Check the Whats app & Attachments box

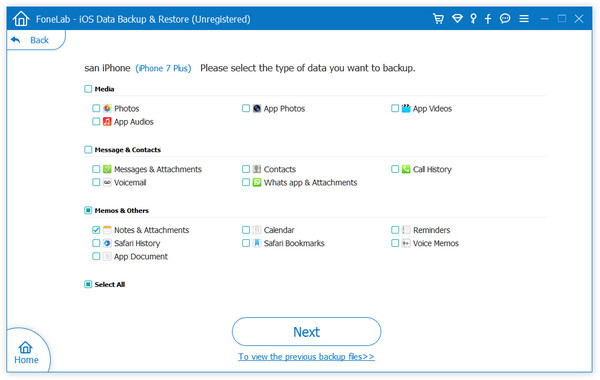(x=246, y=183)
